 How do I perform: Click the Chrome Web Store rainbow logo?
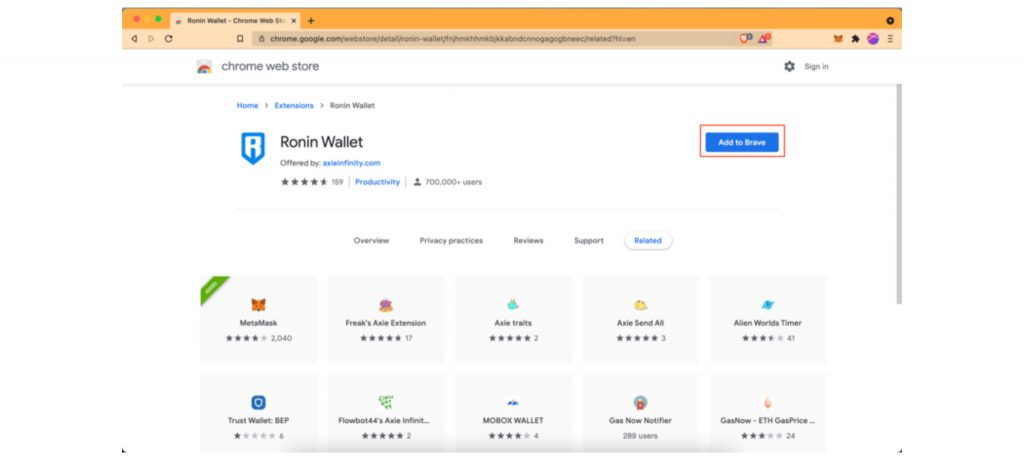[x=204, y=67]
